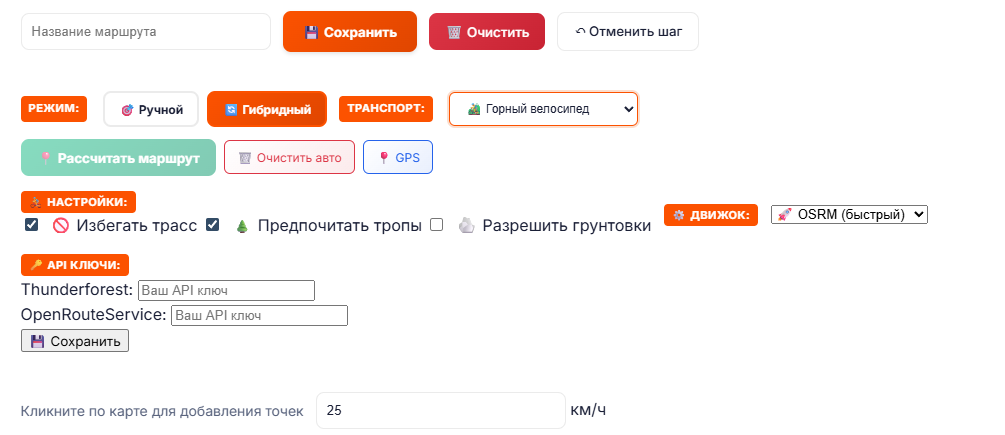Open the routing engine OSRM dropdown

click(x=849, y=215)
